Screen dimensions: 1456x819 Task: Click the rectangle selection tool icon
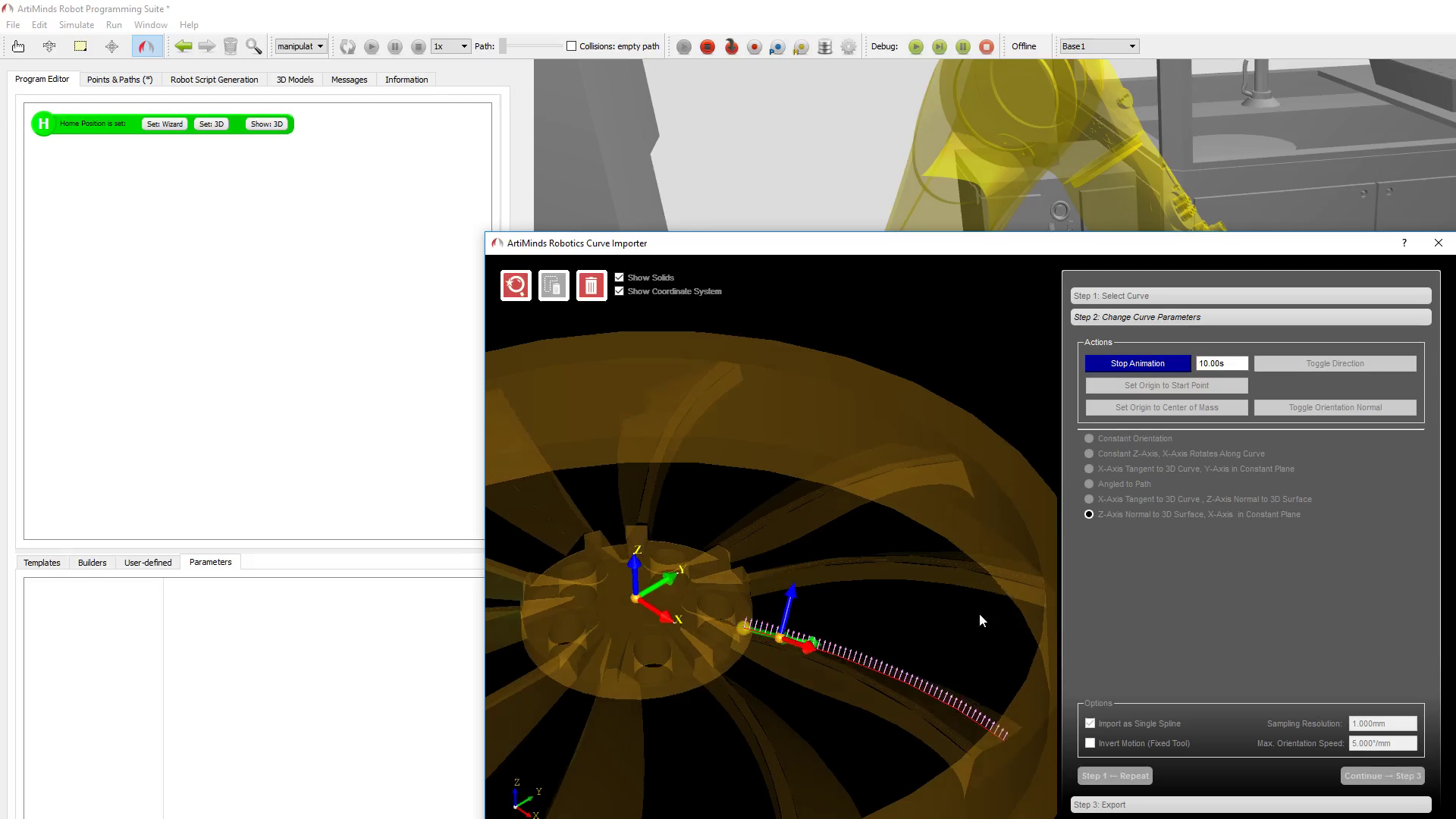(x=80, y=46)
